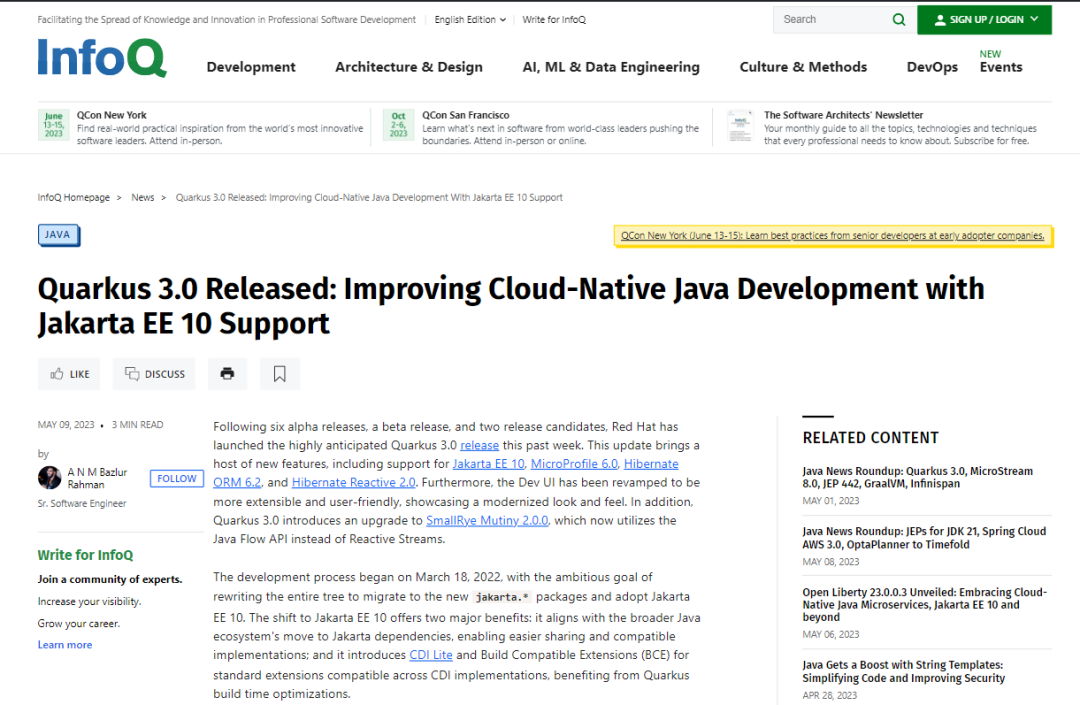Click the search magnifier icon
This screenshot has height=705, width=1080.
click(899, 19)
